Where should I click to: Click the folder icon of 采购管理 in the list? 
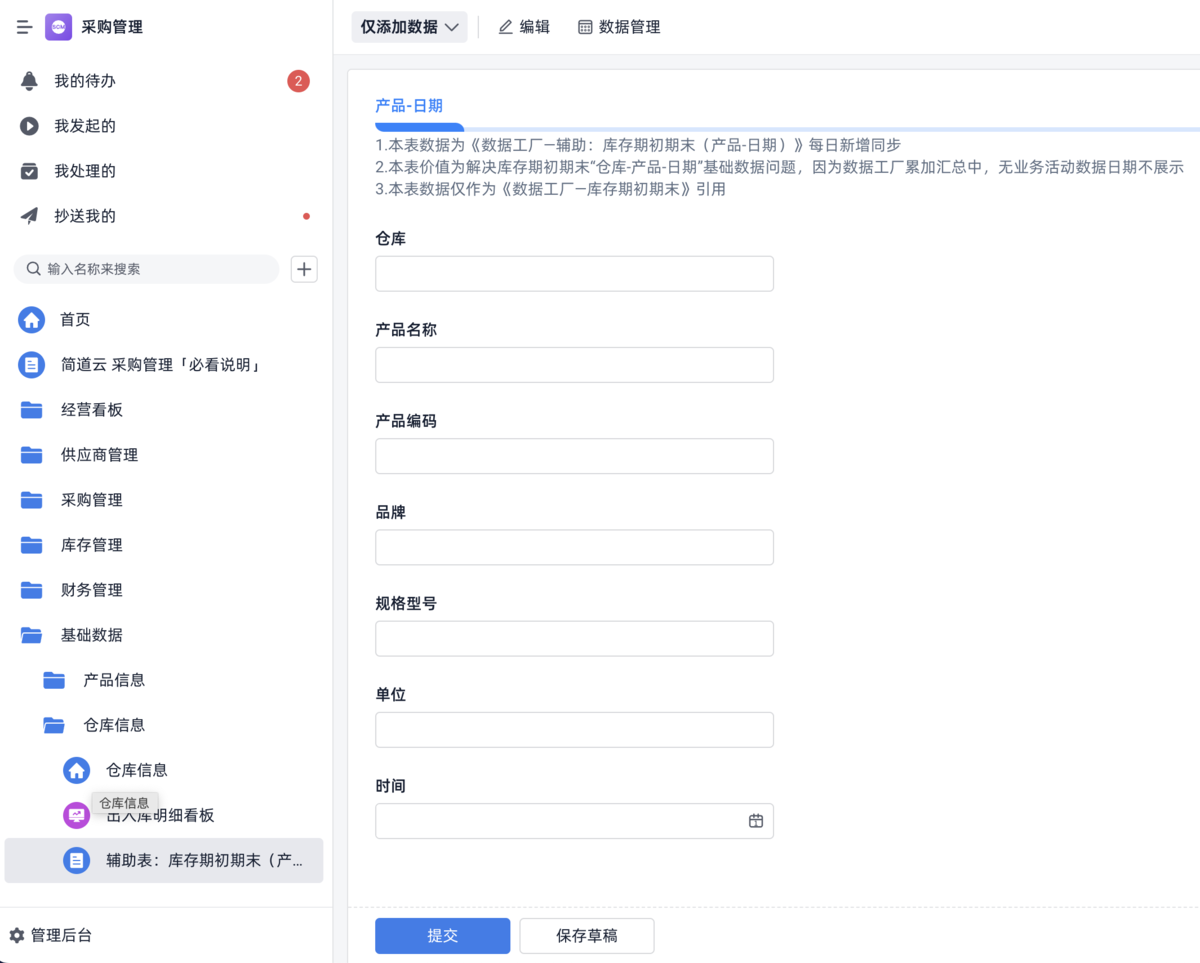(x=32, y=500)
